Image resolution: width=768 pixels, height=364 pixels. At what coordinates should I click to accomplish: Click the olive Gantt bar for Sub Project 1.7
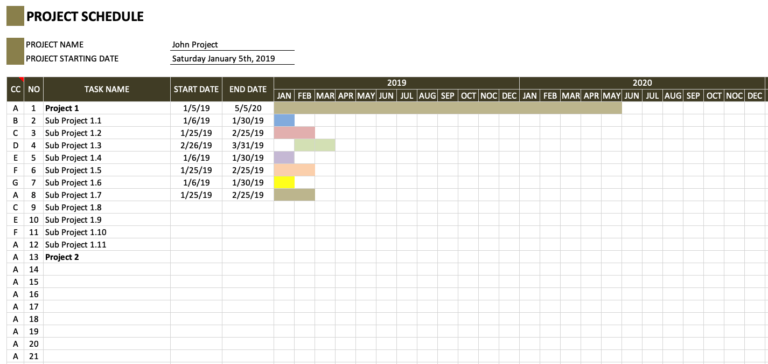click(x=294, y=195)
